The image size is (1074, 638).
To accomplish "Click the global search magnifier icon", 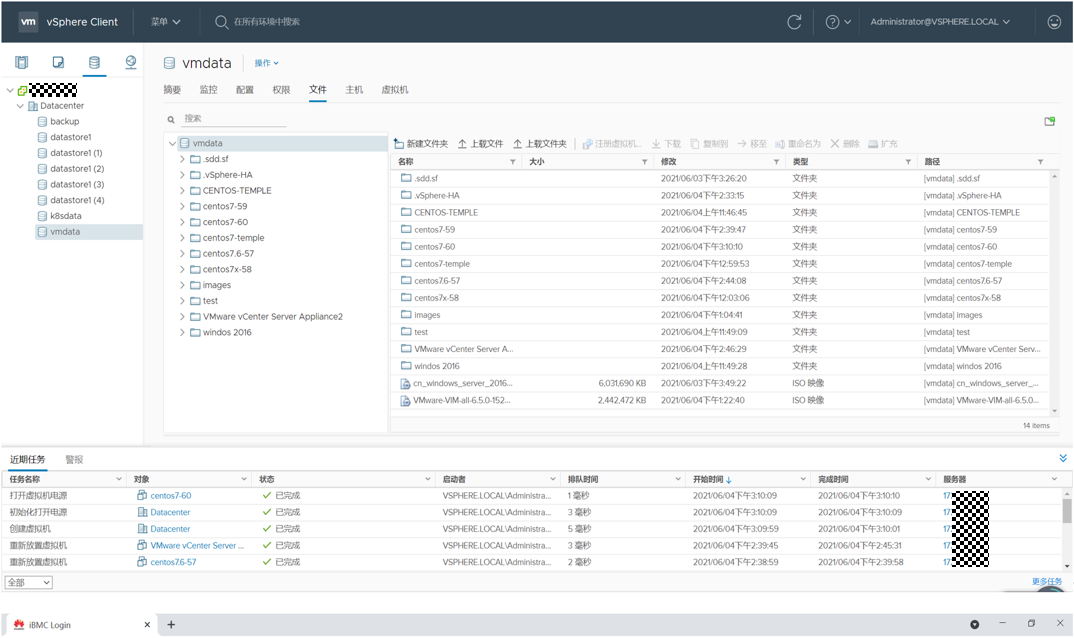I will point(221,22).
